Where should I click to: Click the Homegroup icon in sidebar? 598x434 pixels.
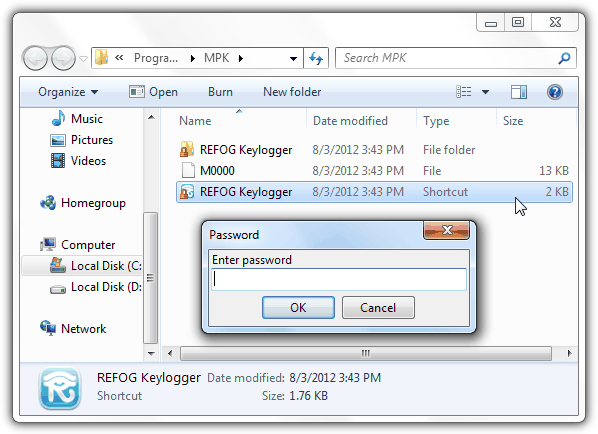(48, 203)
